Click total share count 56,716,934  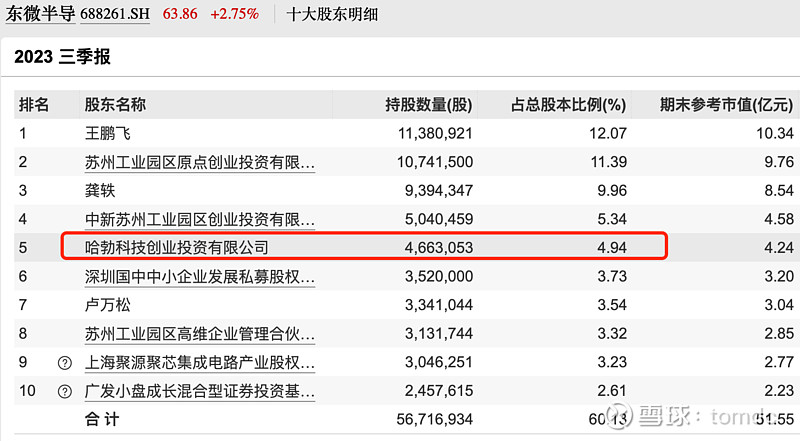[x=435, y=420]
